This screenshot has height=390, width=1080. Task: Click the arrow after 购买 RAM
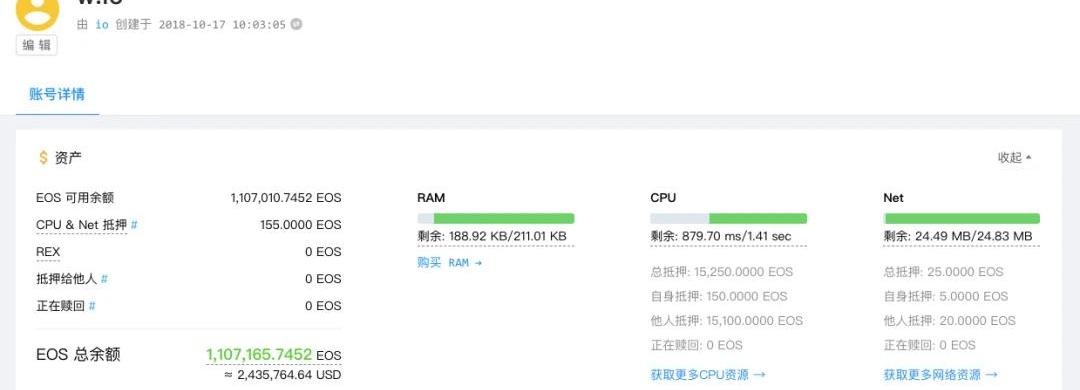[x=478, y=263]
